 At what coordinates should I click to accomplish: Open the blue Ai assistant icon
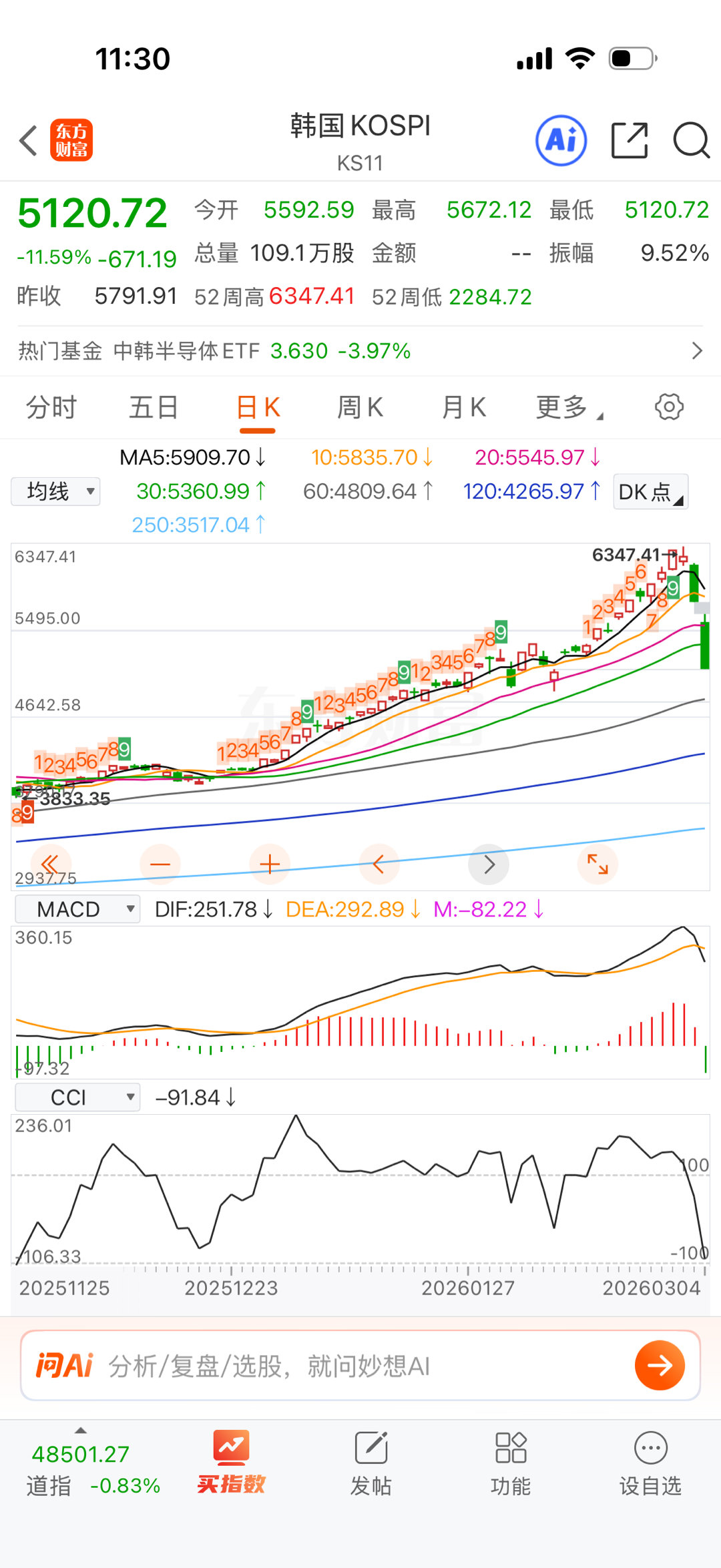[x=561, y=140]
